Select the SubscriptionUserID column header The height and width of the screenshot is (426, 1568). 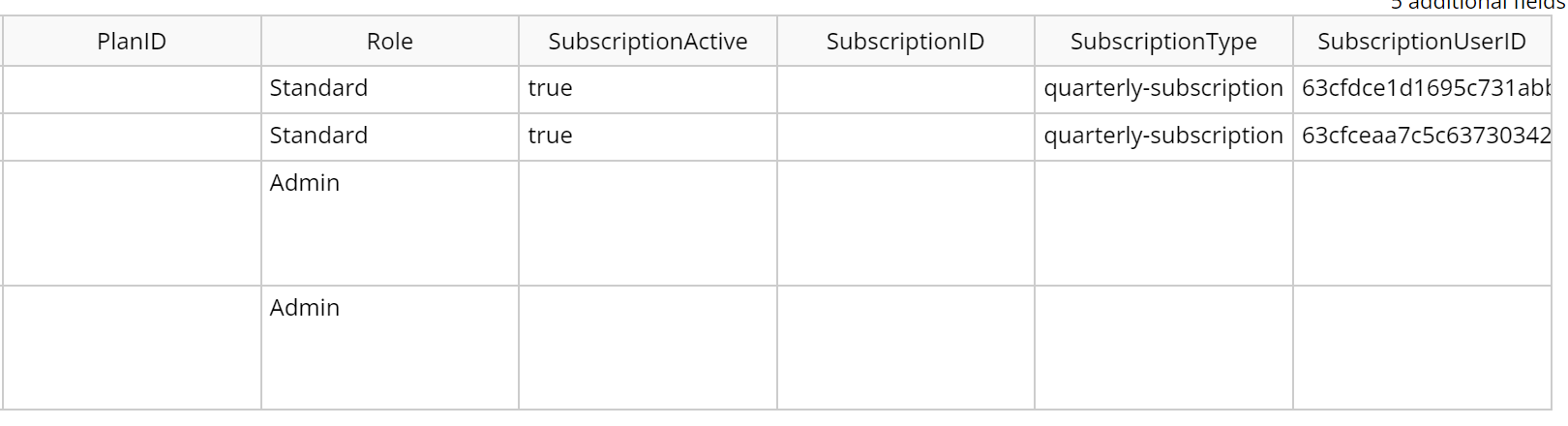coord(1422,42)
